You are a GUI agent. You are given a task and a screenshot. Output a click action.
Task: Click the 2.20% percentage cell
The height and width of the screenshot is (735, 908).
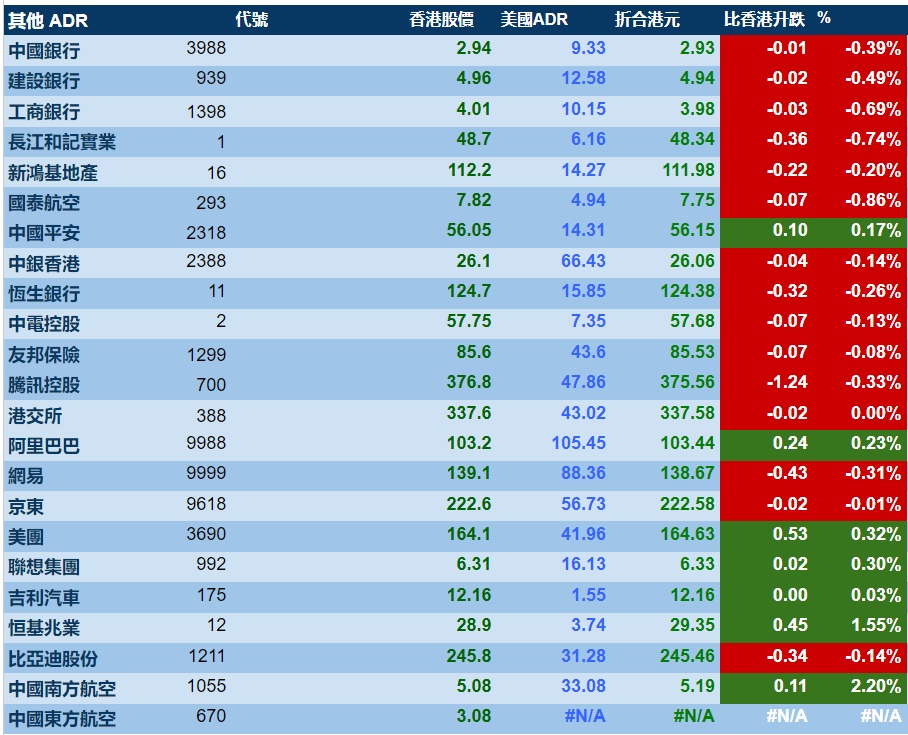[x=876, y=686]
